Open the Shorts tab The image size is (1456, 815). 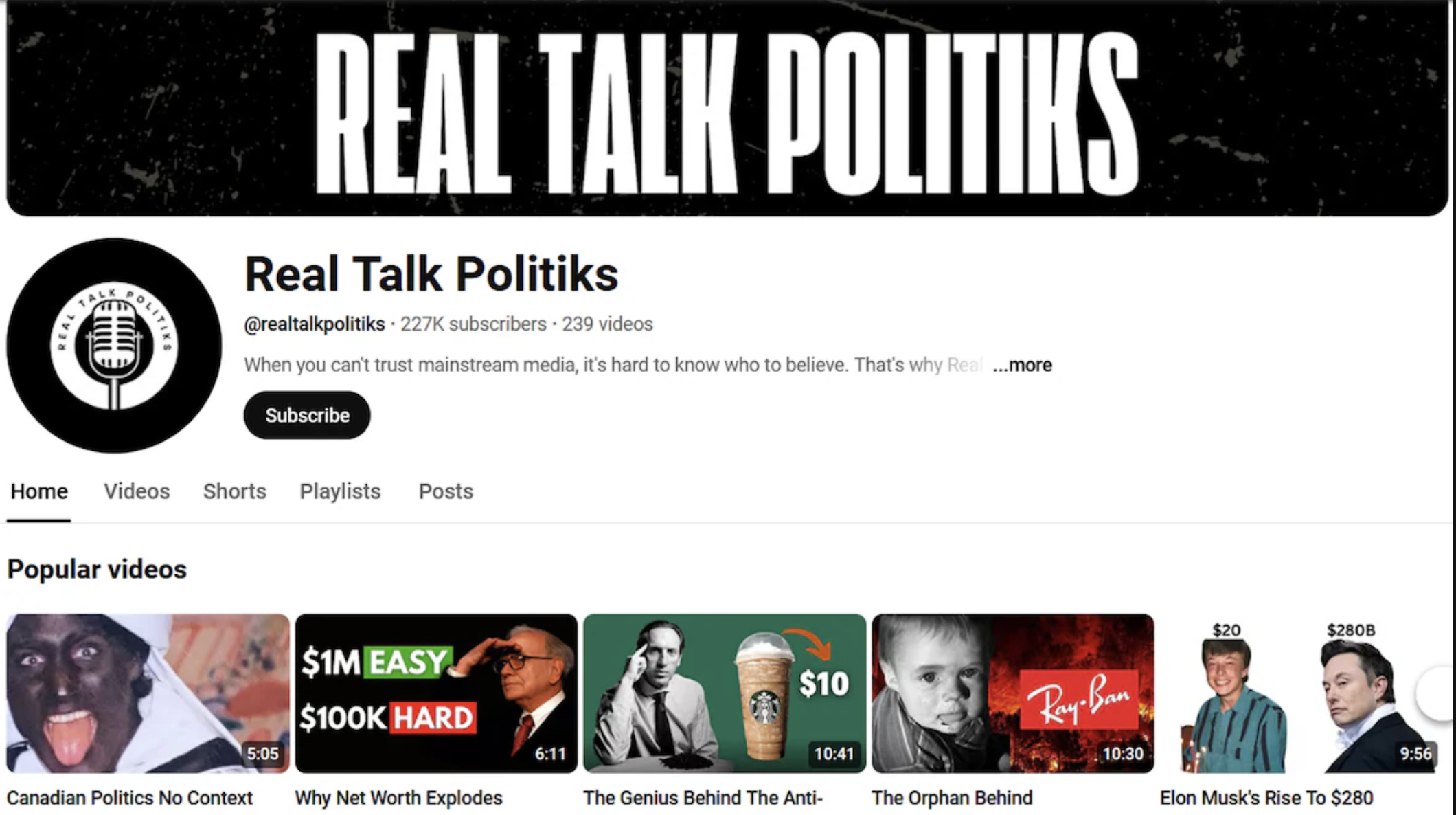(x=234, y=491)
